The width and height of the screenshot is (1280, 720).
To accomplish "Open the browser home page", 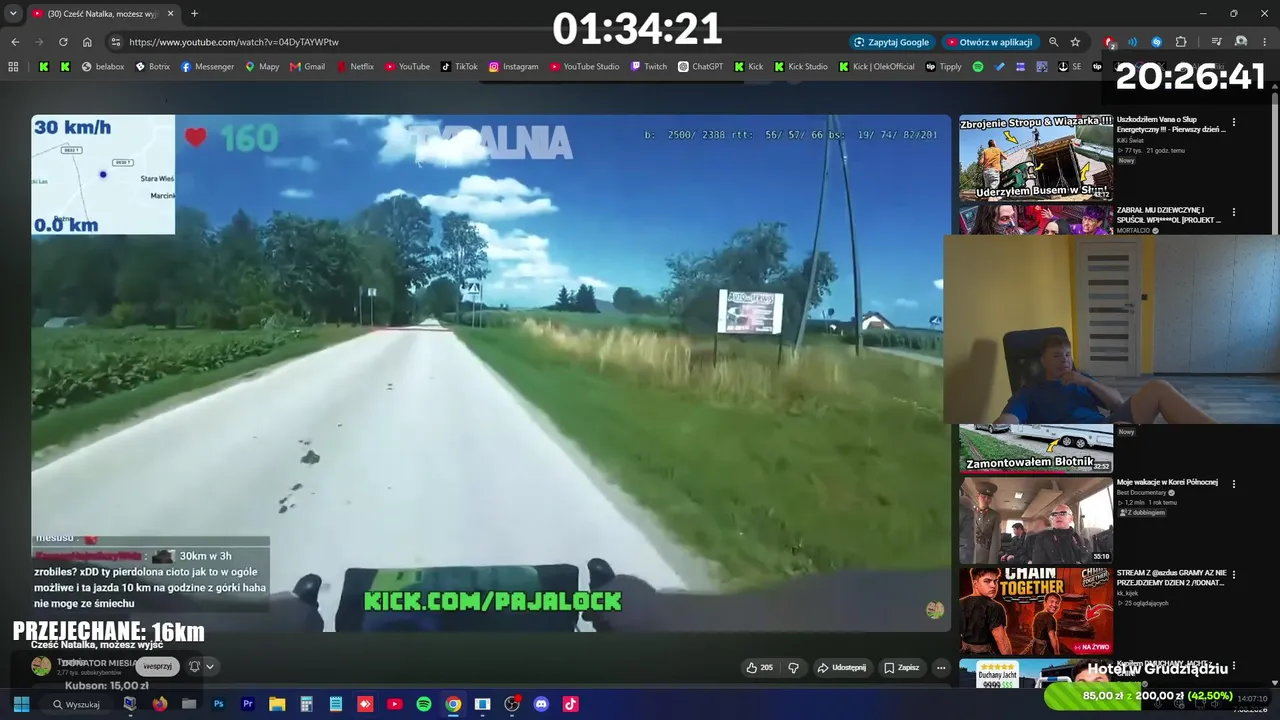I will pyautogui.click(x=87, y=42).
